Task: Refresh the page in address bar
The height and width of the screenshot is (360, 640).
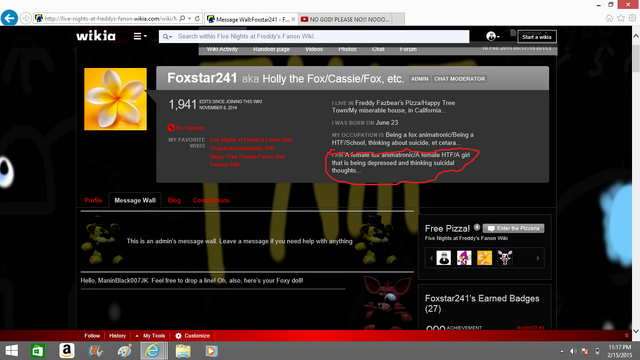Action: click(197, 18)
